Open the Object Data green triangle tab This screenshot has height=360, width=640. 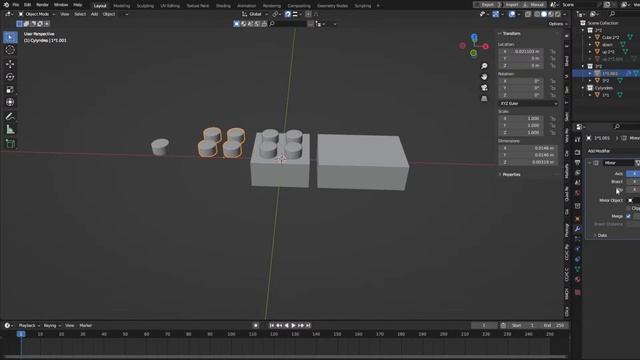click(578, 269)
